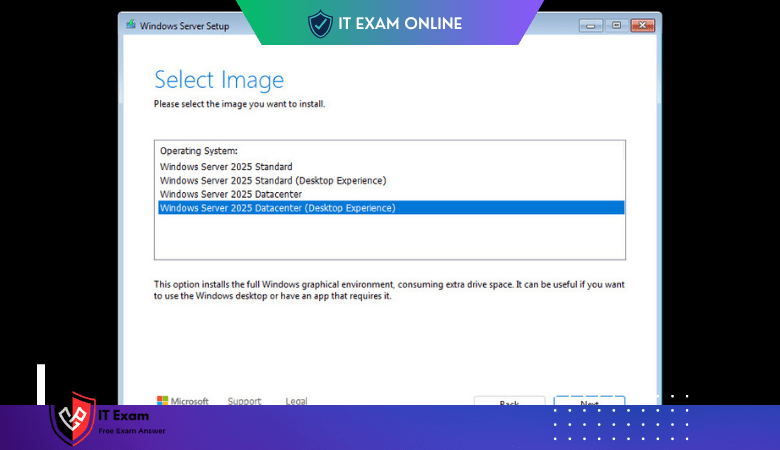Maximize the Windows Server Setup window
The image size is (780, 450).
click(x=616, y=25)
